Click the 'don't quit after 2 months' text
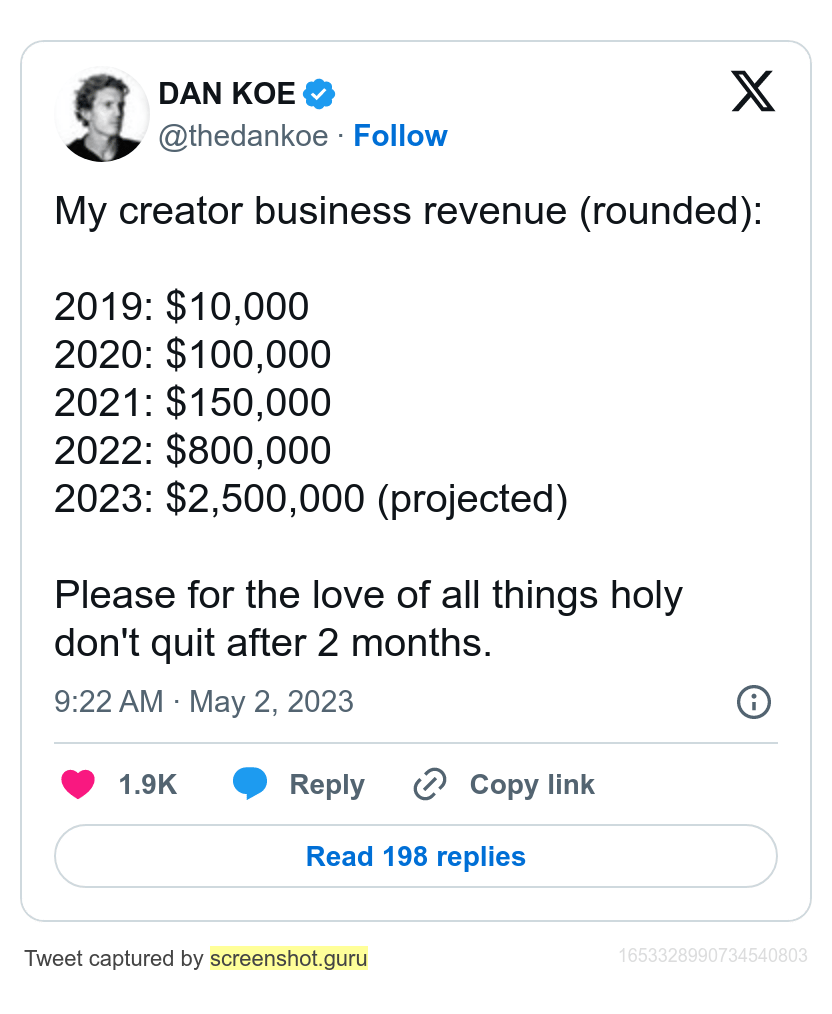The width and height of the screenshot is (832, 1014). [273, 643]
